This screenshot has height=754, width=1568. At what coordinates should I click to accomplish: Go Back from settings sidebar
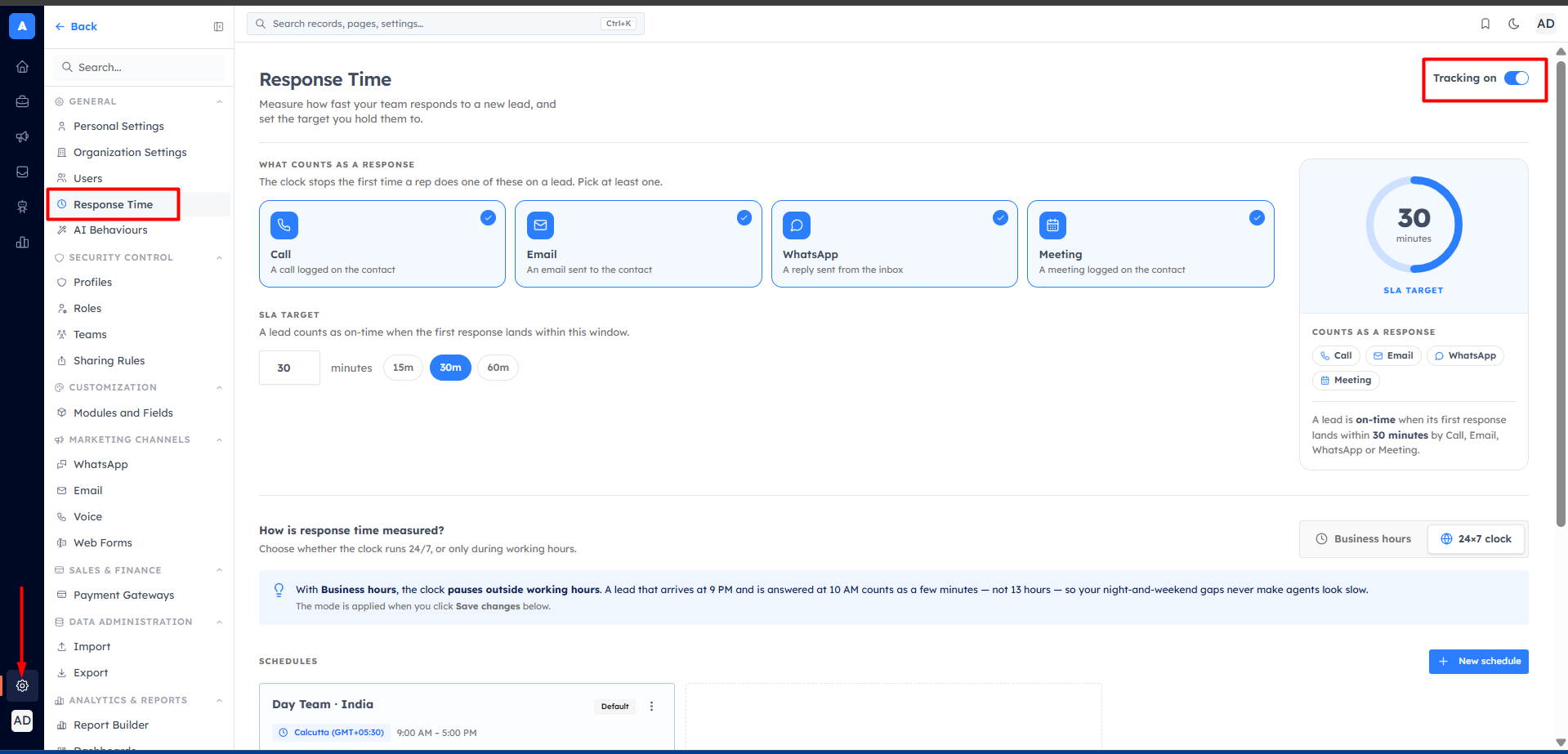76,27
